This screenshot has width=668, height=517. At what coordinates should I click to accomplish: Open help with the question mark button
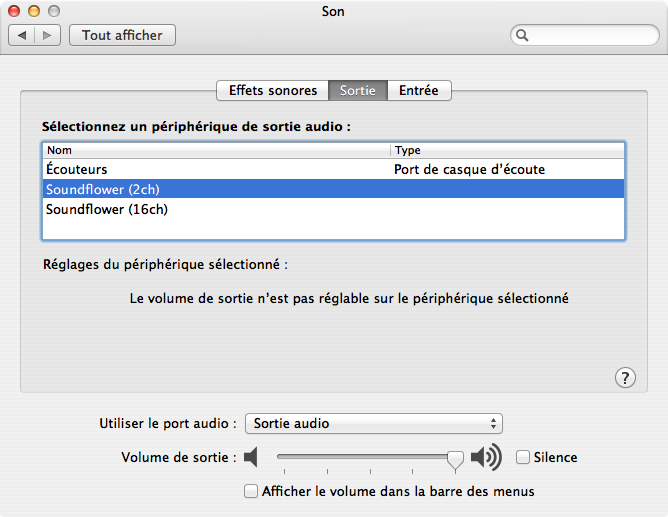625,378
